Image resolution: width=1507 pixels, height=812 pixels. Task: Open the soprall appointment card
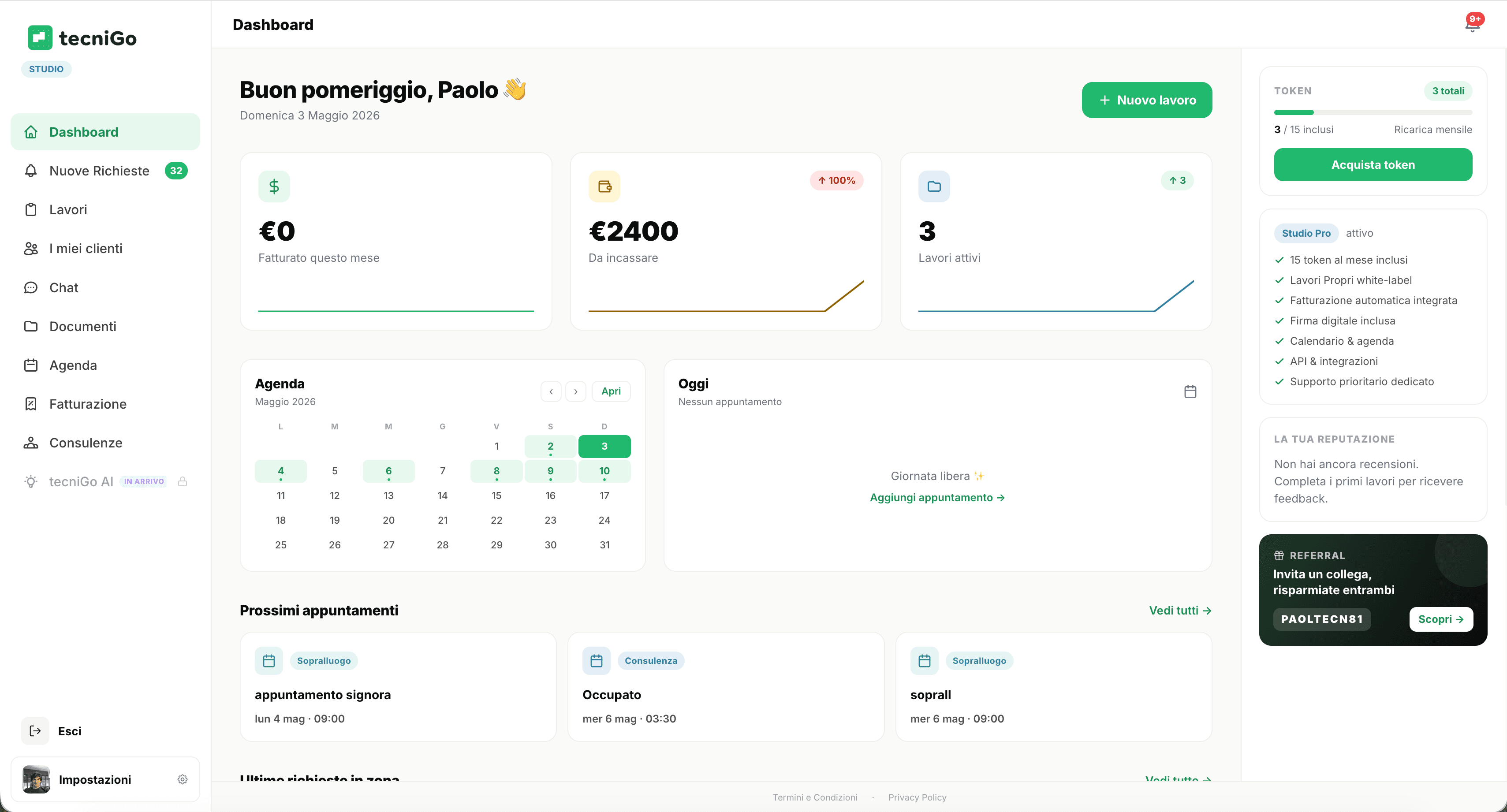click(1054, 686)
